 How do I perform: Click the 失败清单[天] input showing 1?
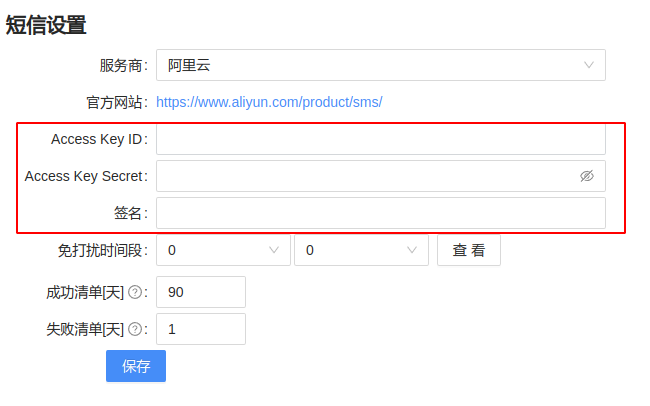tap(201, 329)
